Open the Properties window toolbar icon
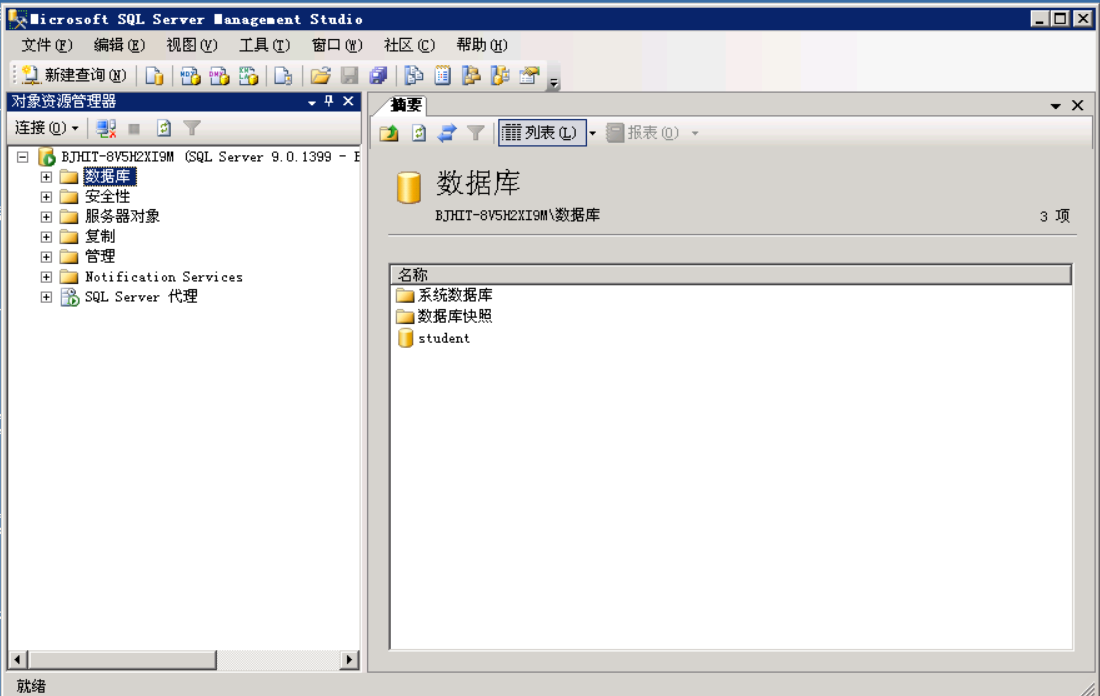Viewport: 1100px width, 696px height. coord(530,75)
